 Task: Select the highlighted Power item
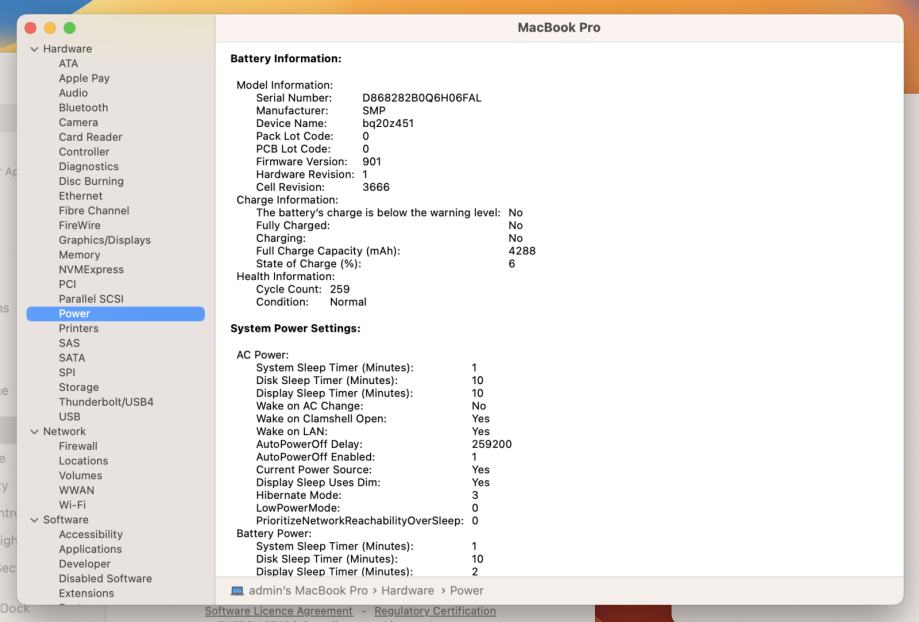click(x=115, y=314)
